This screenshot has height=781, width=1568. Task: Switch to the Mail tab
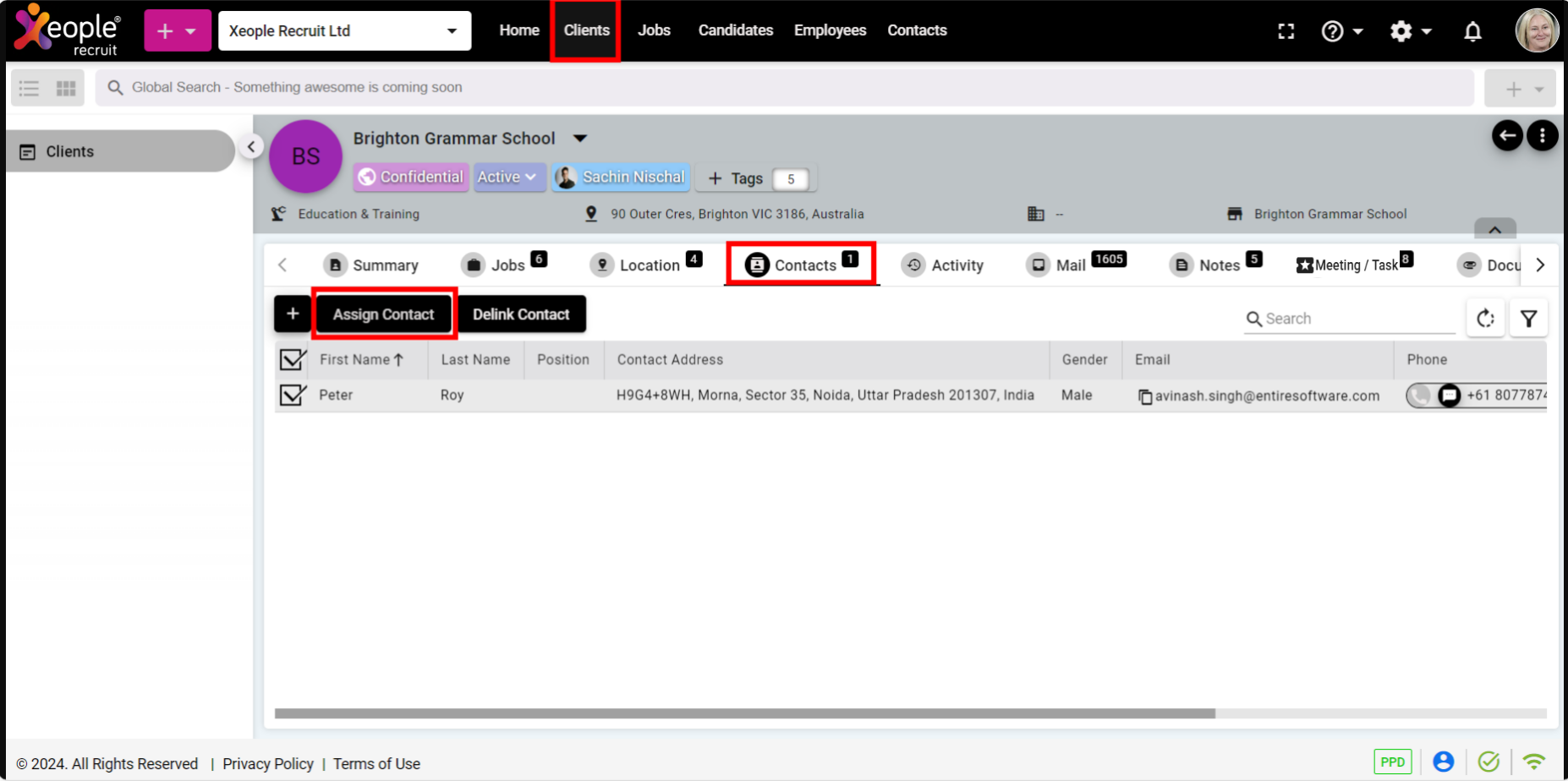(x=1076, y=265)
